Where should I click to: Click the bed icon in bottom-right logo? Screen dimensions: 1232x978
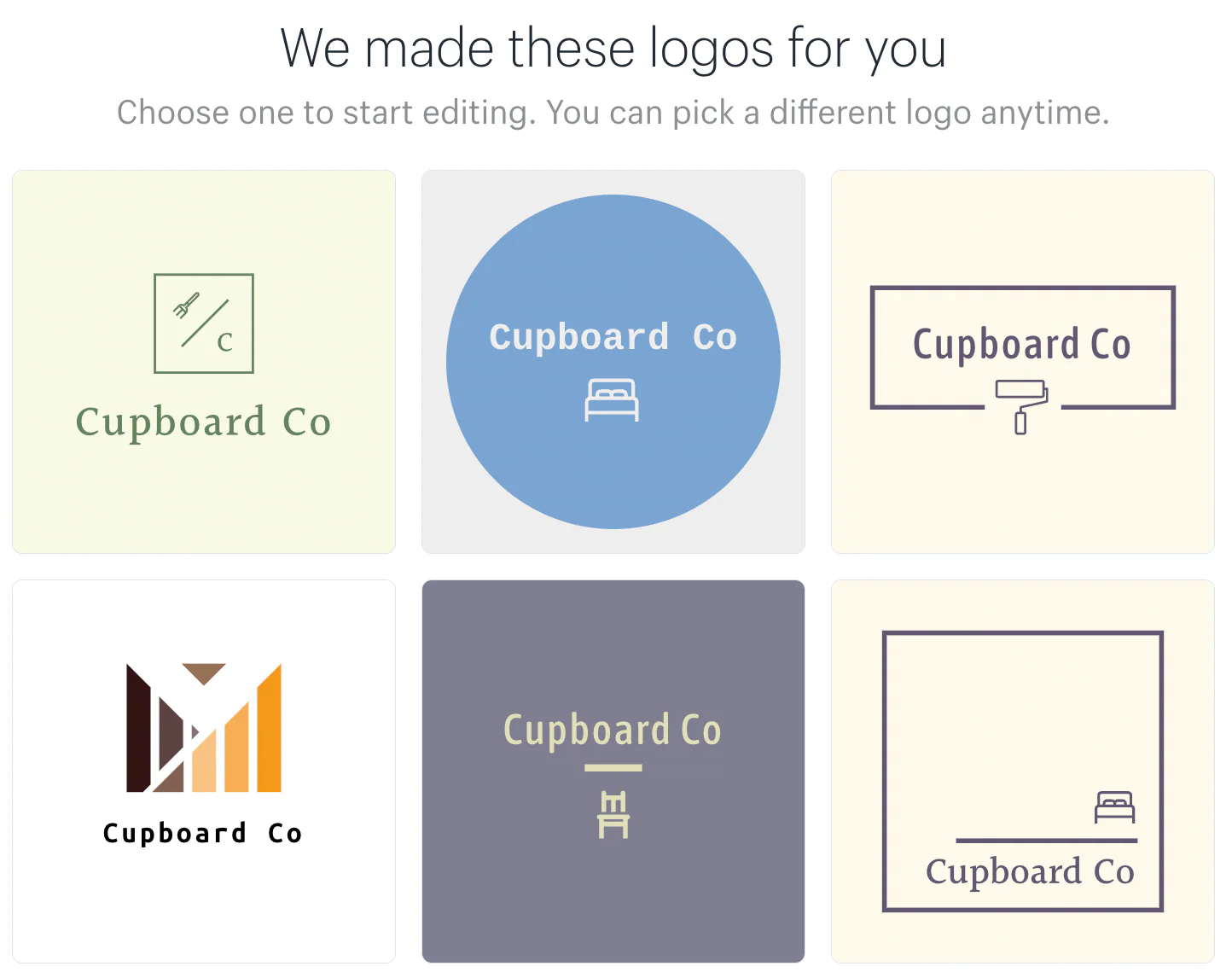point(1113,806)
